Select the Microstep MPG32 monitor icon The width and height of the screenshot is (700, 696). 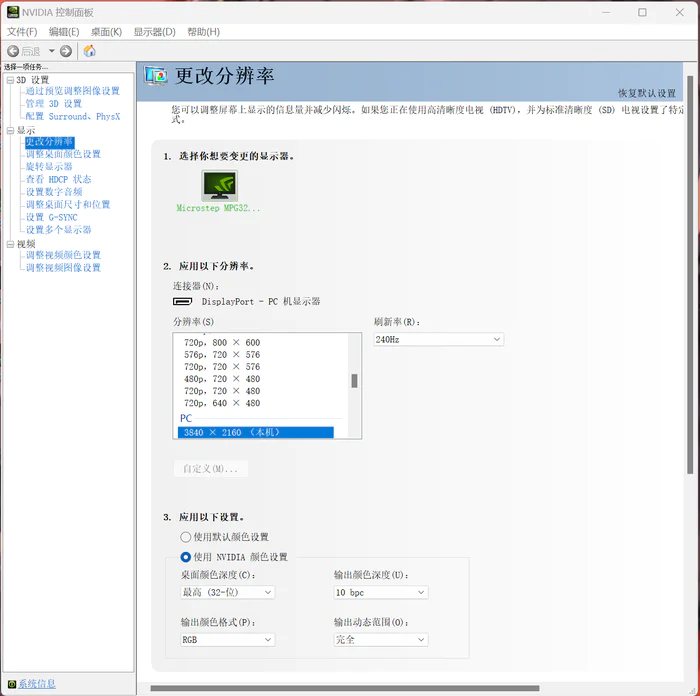click(x=219, y=185)
